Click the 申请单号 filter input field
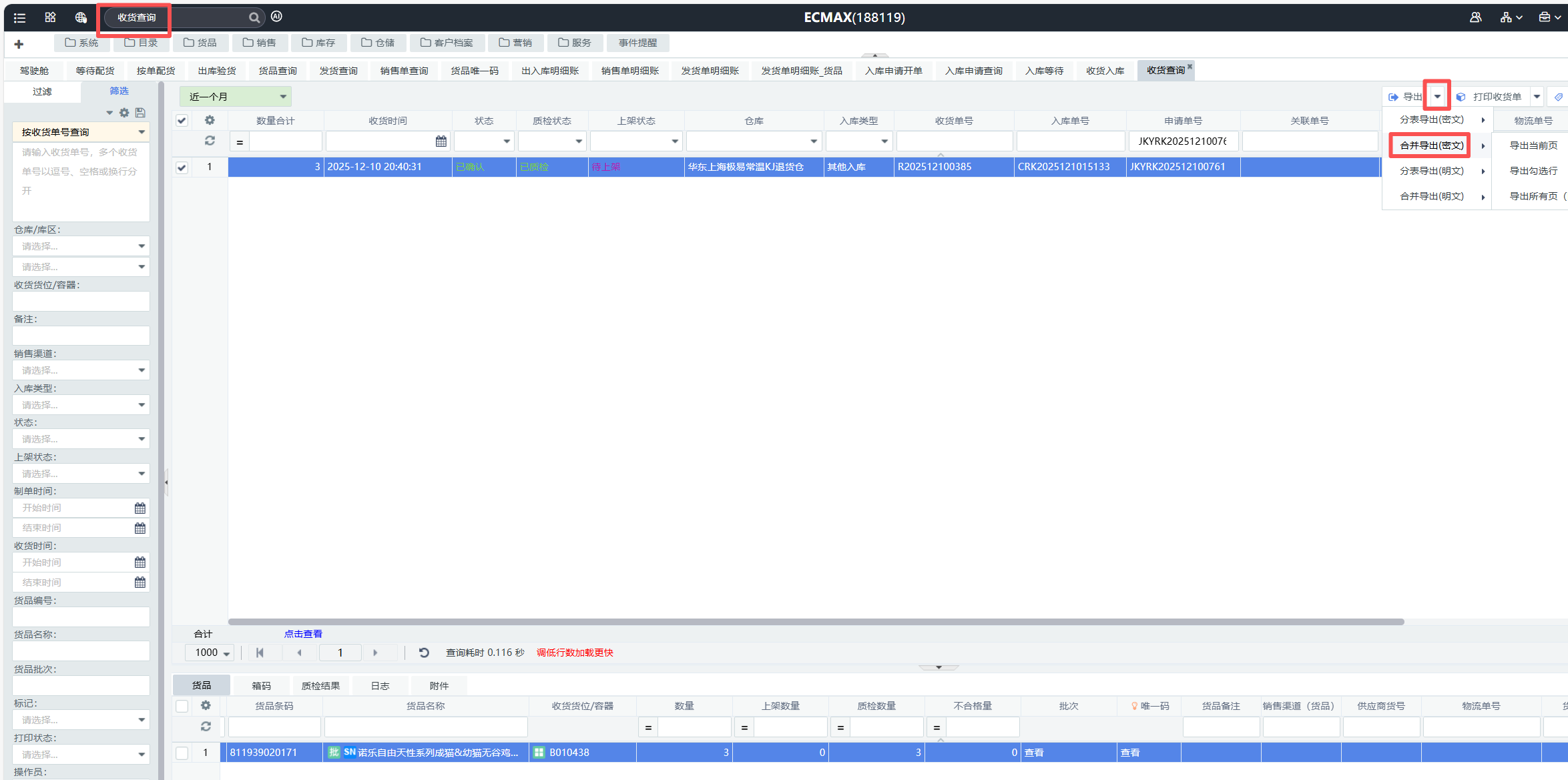 click(1183, 141)
